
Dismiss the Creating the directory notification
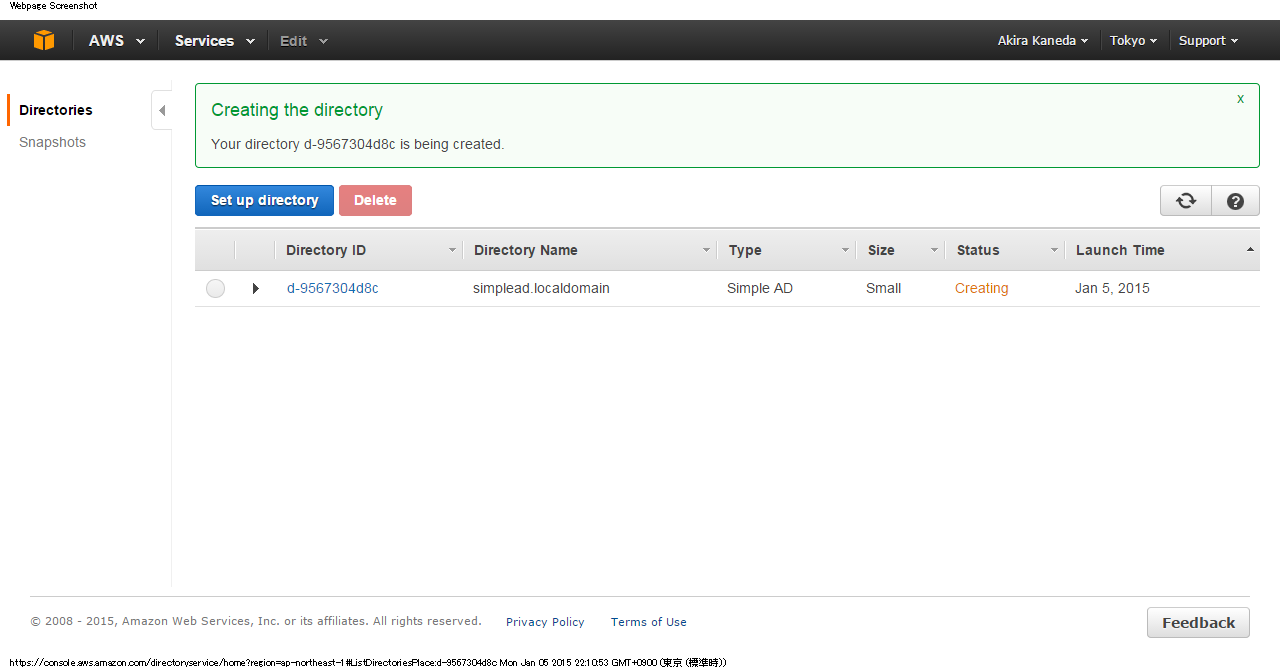tap(1240, 99)
